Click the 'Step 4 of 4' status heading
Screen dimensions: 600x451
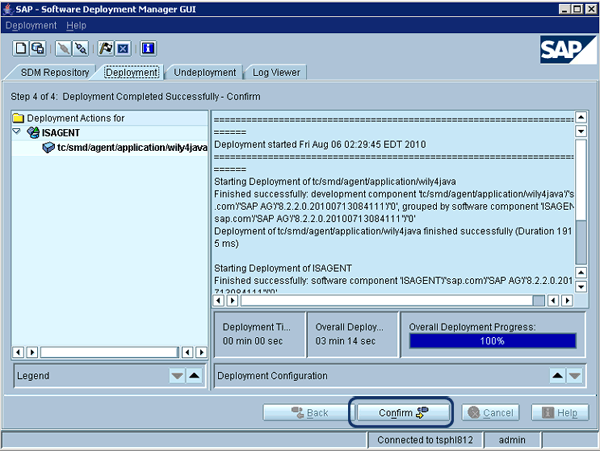click(135, 96)
